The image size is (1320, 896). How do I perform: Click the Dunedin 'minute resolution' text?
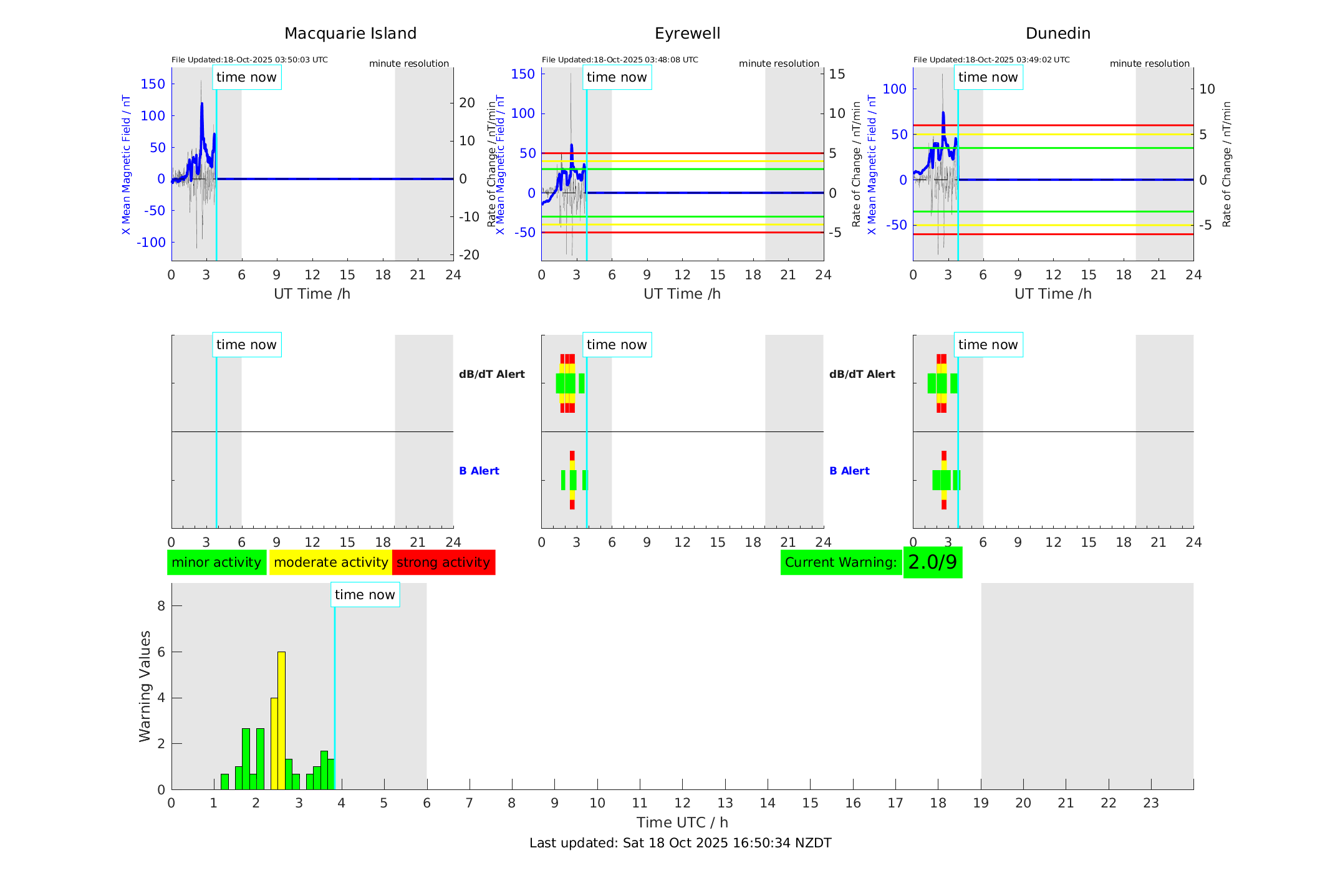(1149, 64)
